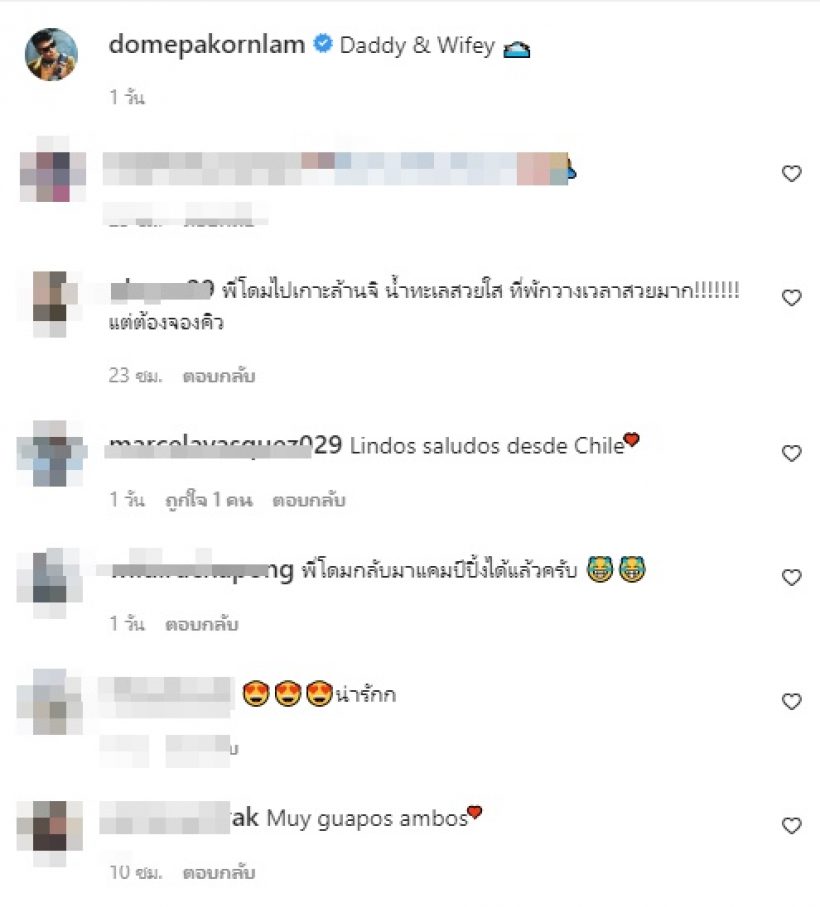Like the first blurred comment with heart icon
The image size is (820, 907).
(791, 174)
